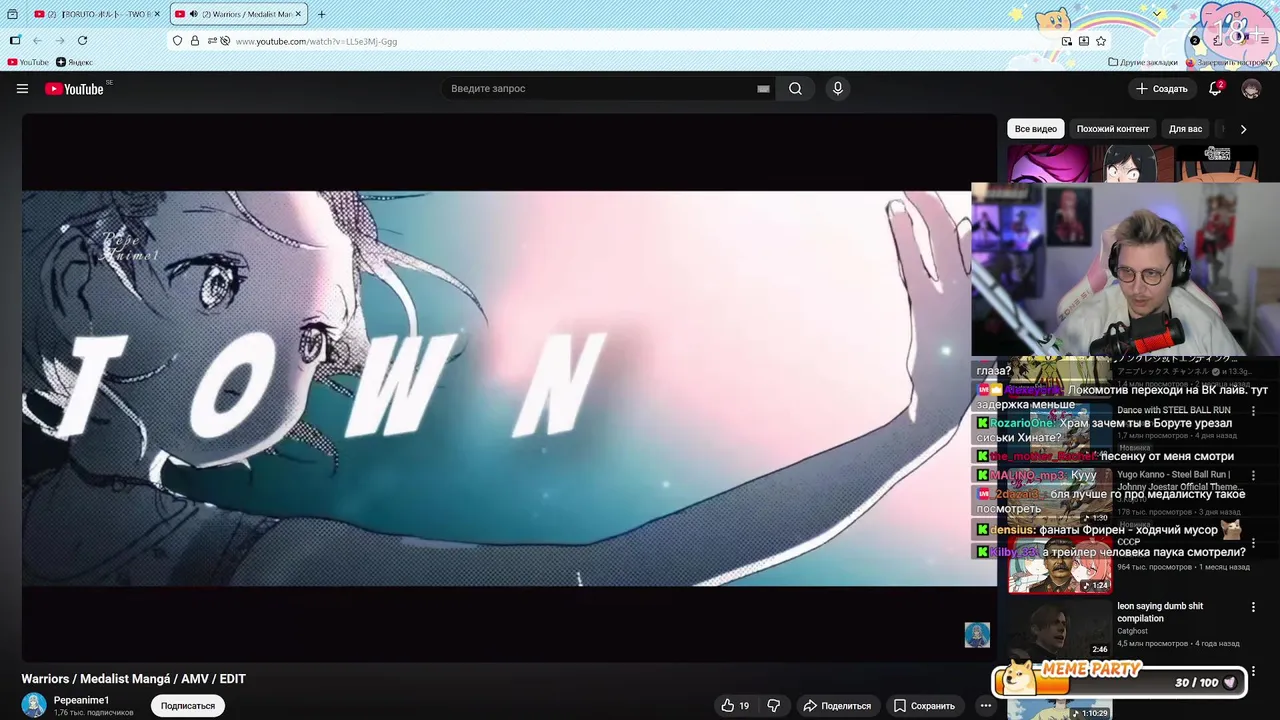The image size is (1280, 720).
Task: Open the YouTube hamburger guide menu
Action: pos(22,89)
